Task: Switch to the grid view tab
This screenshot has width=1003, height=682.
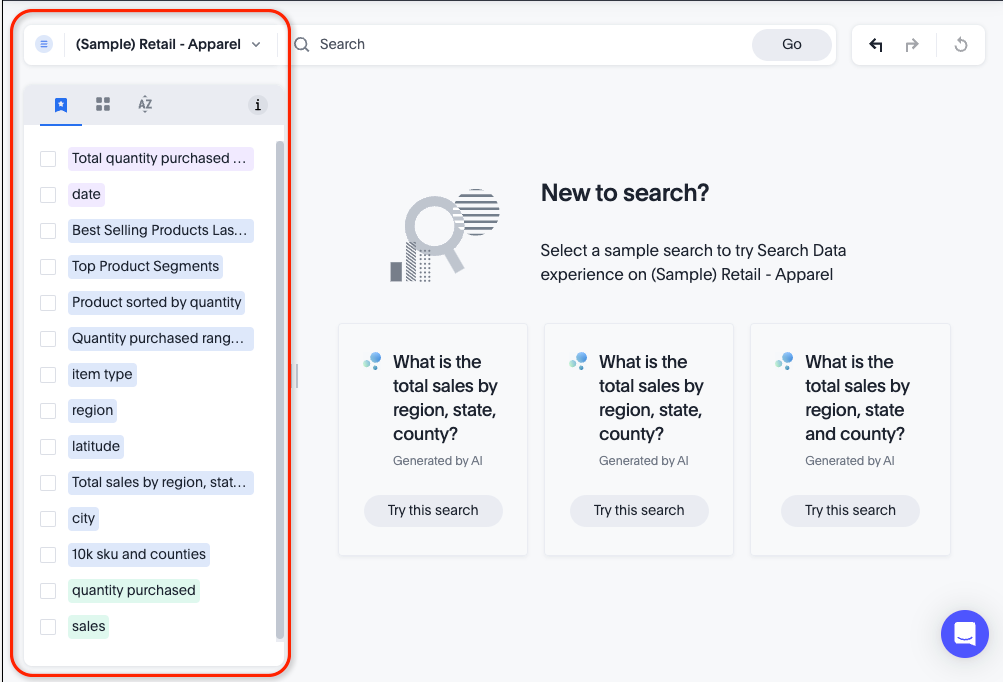Action: [102, 104]
